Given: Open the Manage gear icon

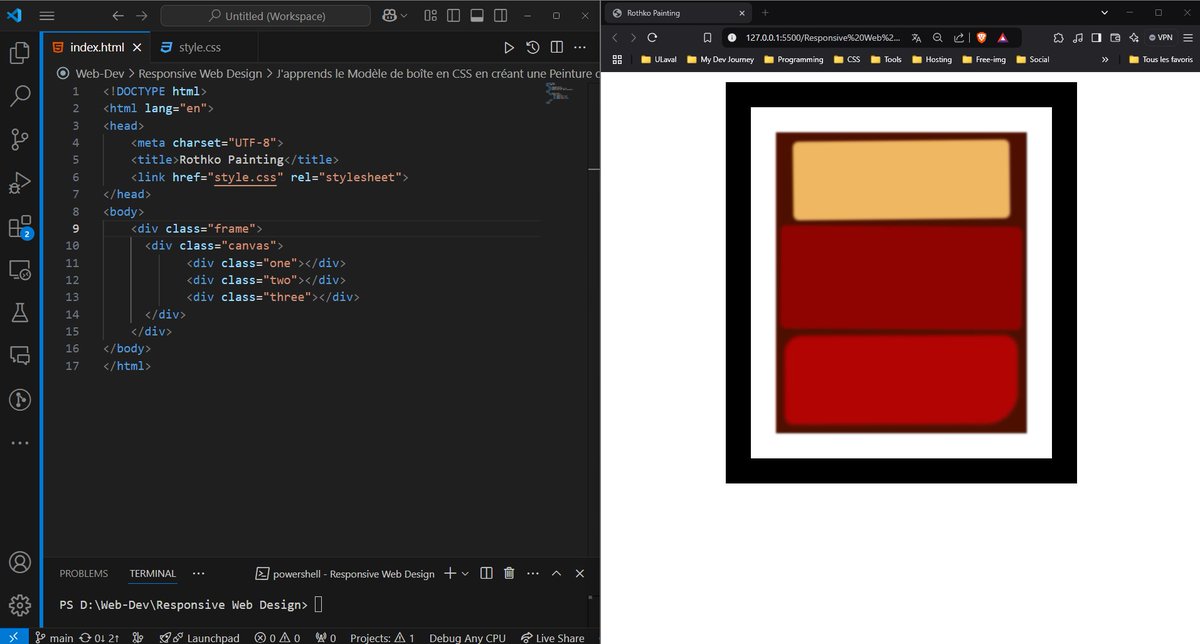Looking at the screenshot, I should [x=19, y=606].
